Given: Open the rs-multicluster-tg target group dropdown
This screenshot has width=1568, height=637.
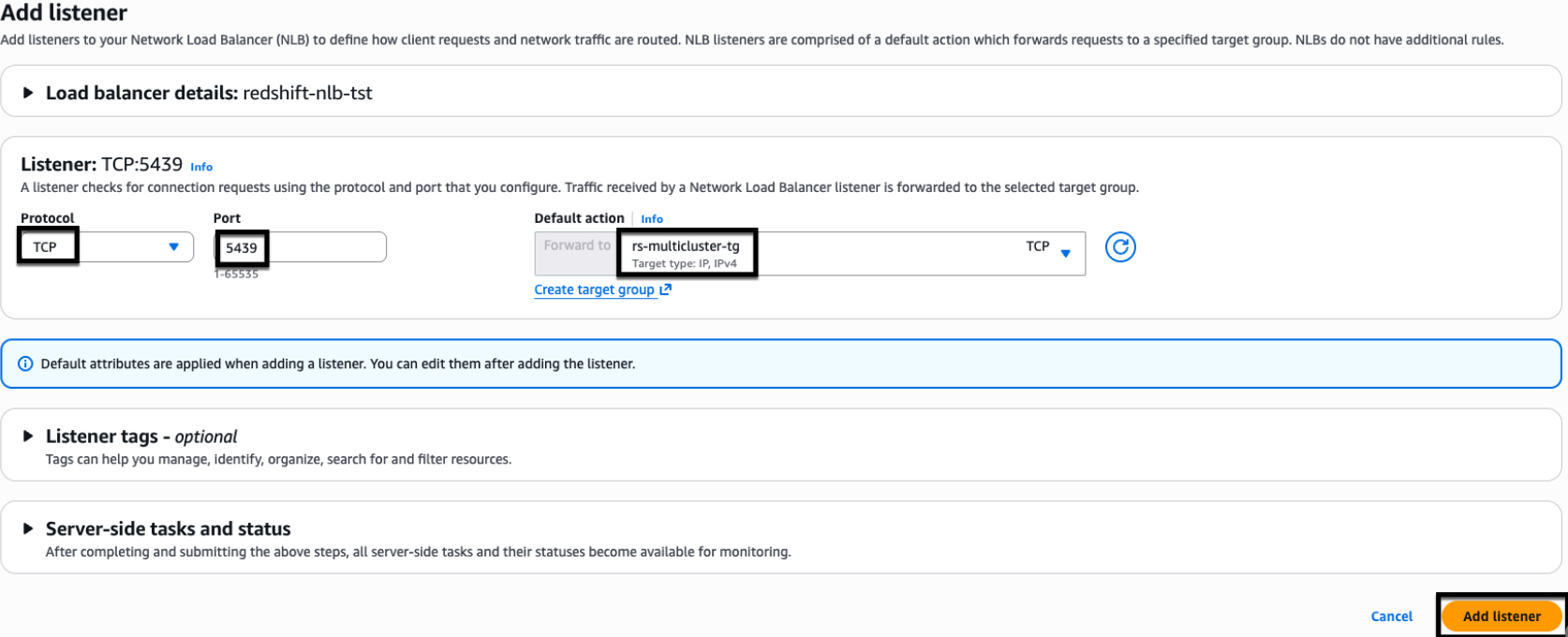Looking at the screenshot, I should [843, 253].
